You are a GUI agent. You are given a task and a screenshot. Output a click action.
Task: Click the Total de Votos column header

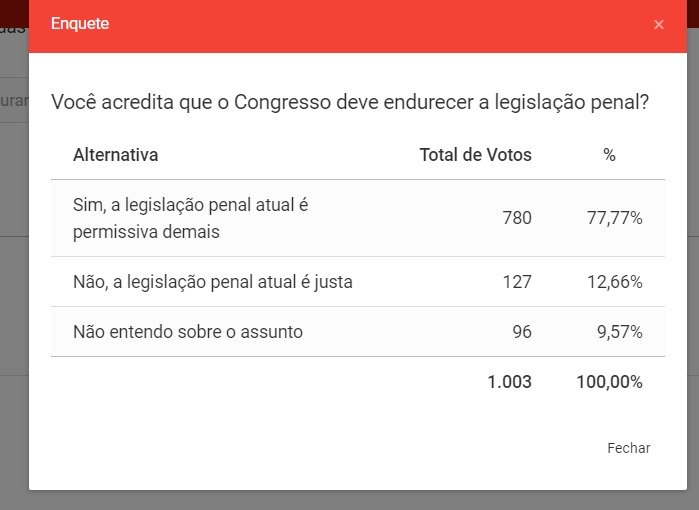click(x=475, y=155)
